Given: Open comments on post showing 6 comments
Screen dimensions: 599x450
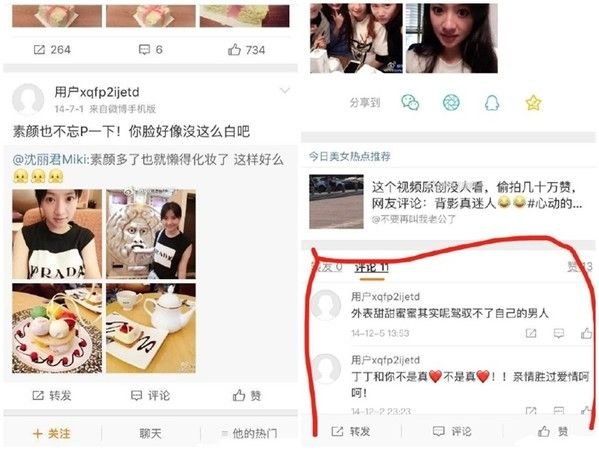Looking at the screenshot, I should 151,50.
